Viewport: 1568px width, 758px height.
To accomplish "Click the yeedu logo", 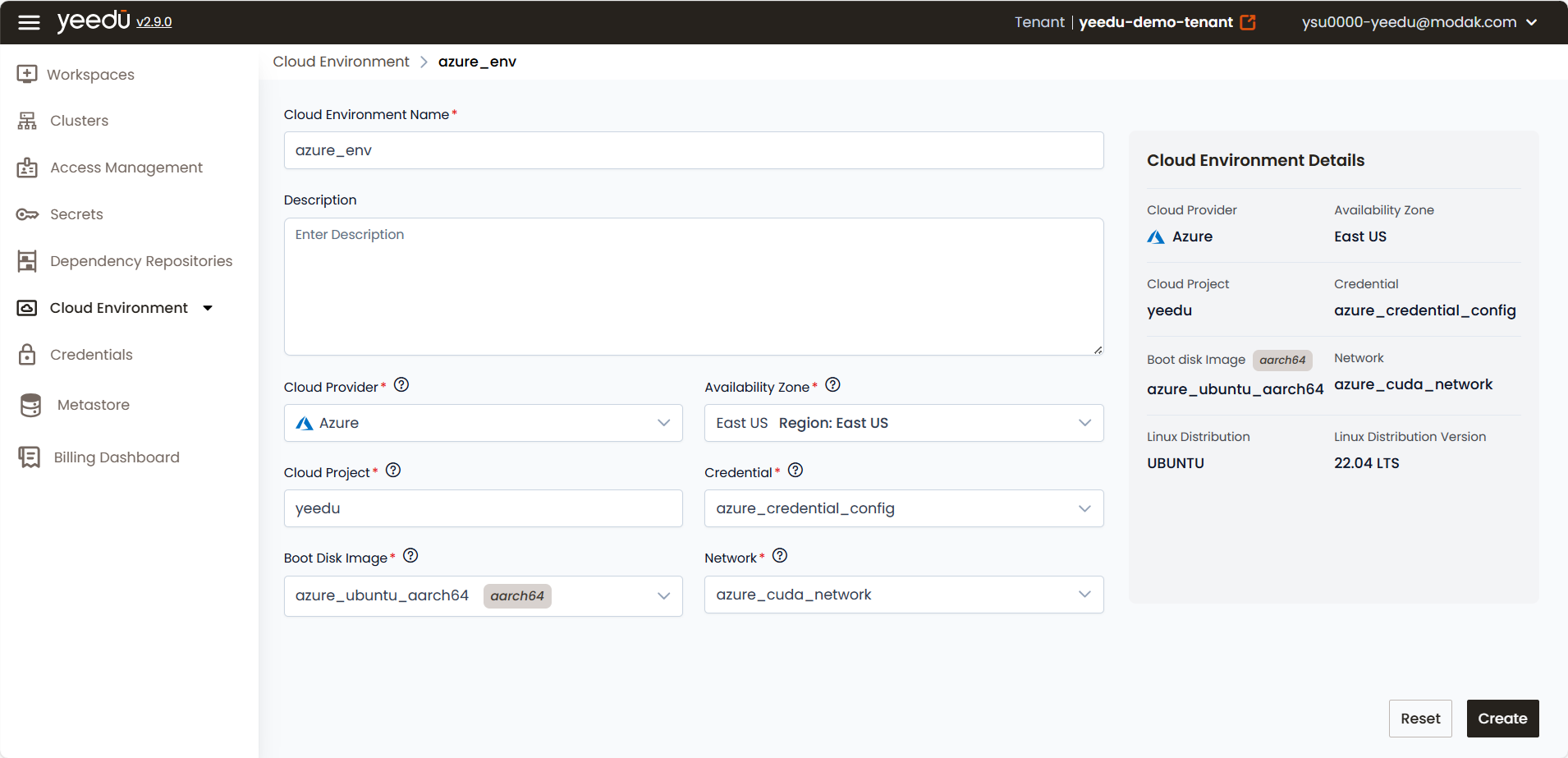I will [x=94, y=21].
